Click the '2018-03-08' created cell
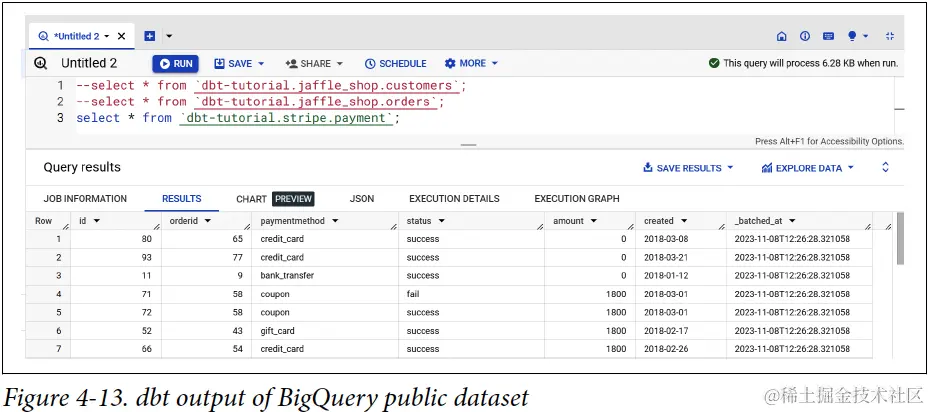Screen dimensions: 930x412 pyautogui.click(x=680, y=239)
